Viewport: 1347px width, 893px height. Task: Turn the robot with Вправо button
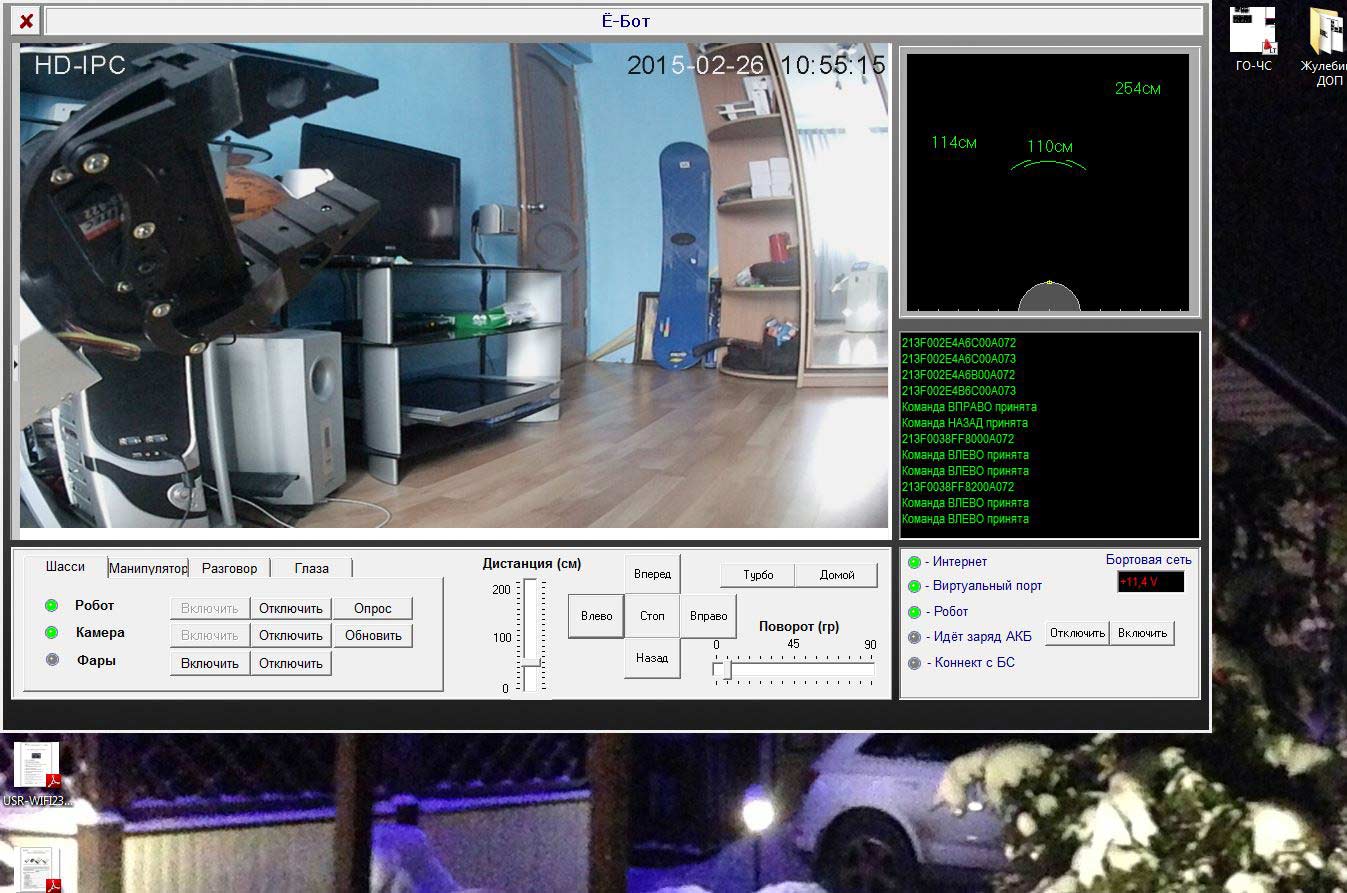pos(708,616)
